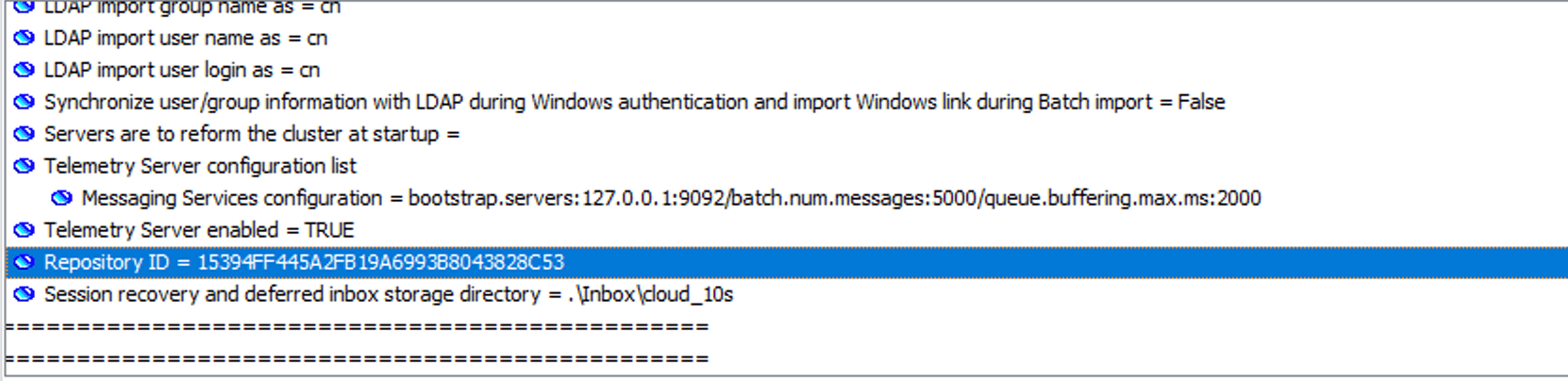1568x381 pixels.
Task: Click the icon beside Telemetry Server enabled
Action: (x=24, y=231)
